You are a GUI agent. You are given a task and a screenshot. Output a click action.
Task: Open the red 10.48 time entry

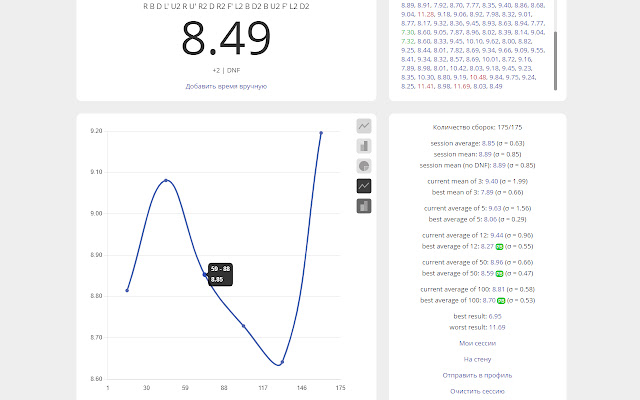478,77
